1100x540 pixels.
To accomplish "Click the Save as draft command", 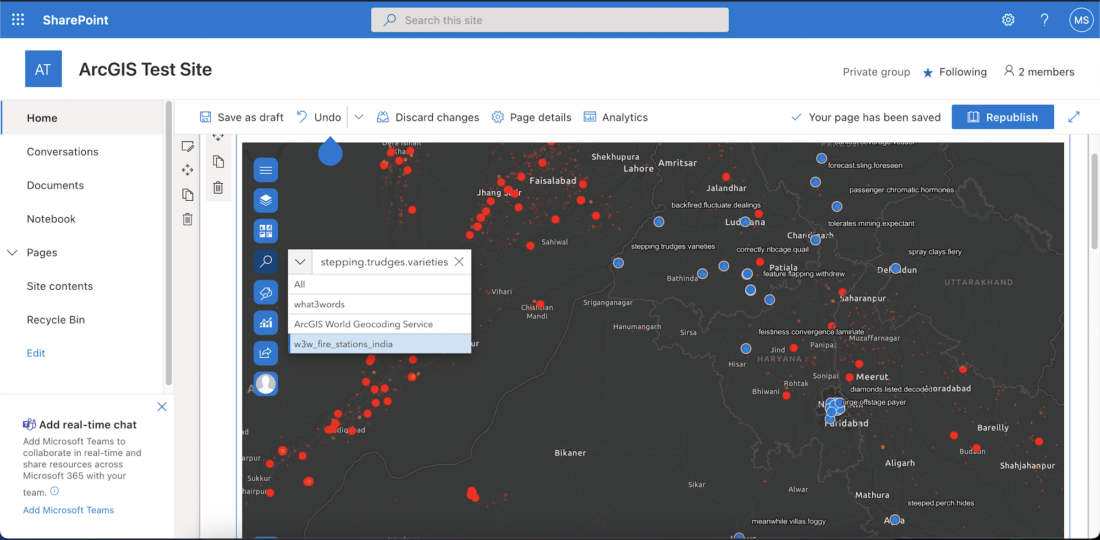I will tap(241, 117).
